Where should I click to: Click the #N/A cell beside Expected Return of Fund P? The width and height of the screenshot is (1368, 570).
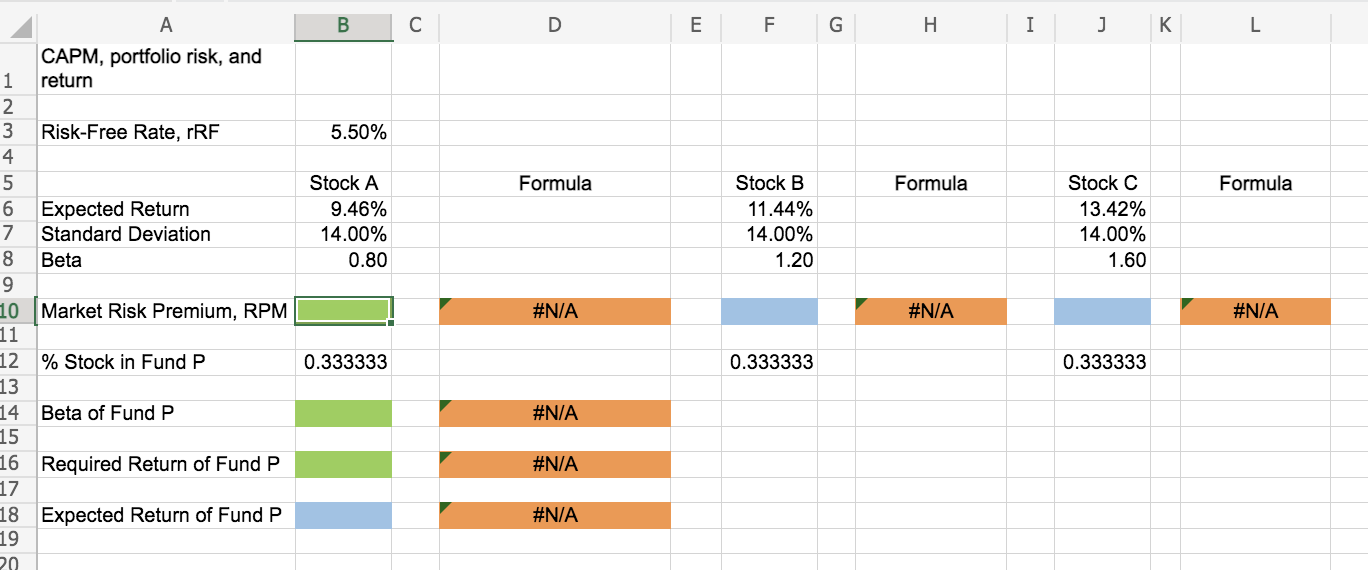(x=555, y=515)
